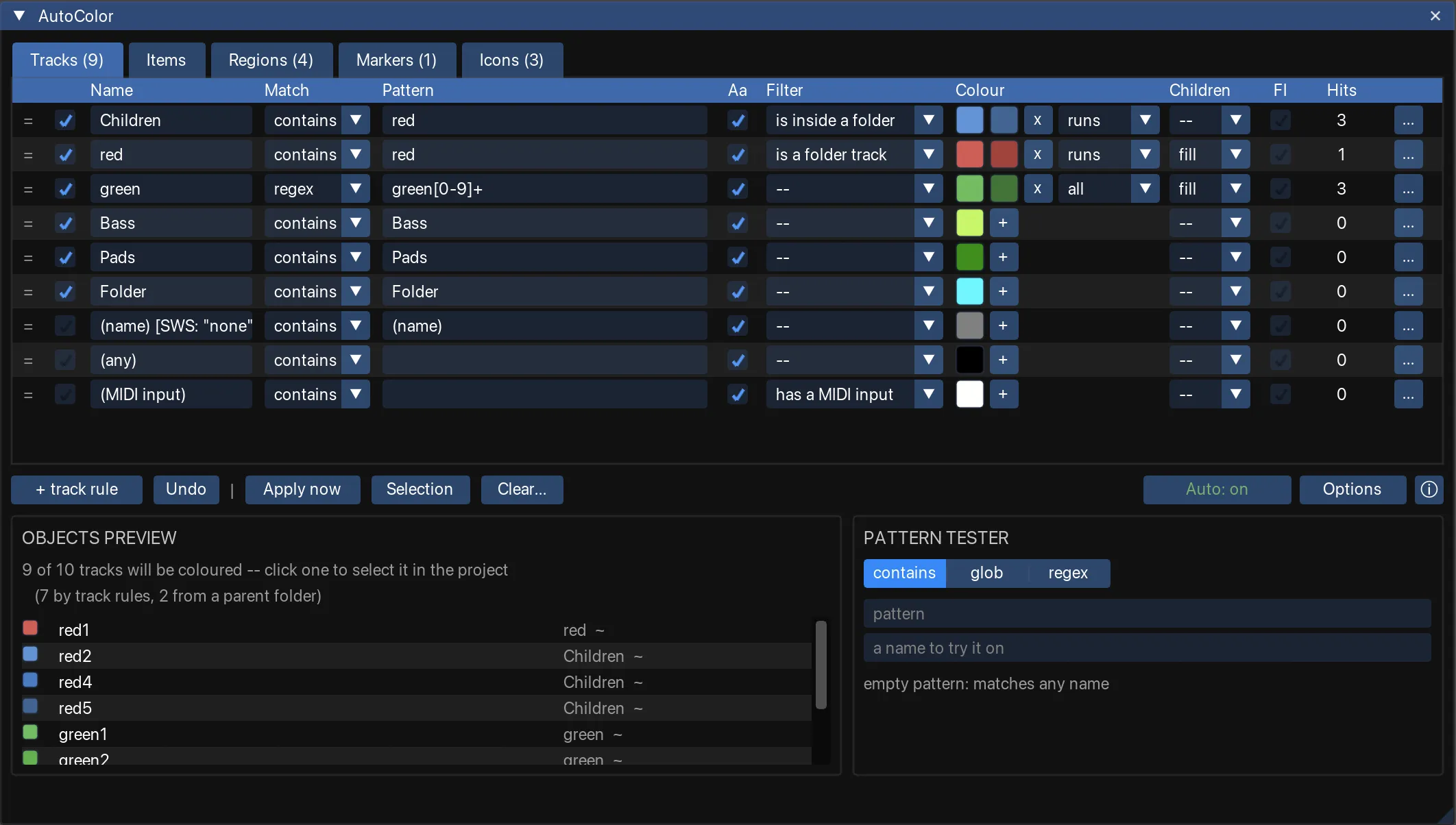
Task: Open the Filter dropdown showing has a MIDI input
Action: tap(855, 395)
